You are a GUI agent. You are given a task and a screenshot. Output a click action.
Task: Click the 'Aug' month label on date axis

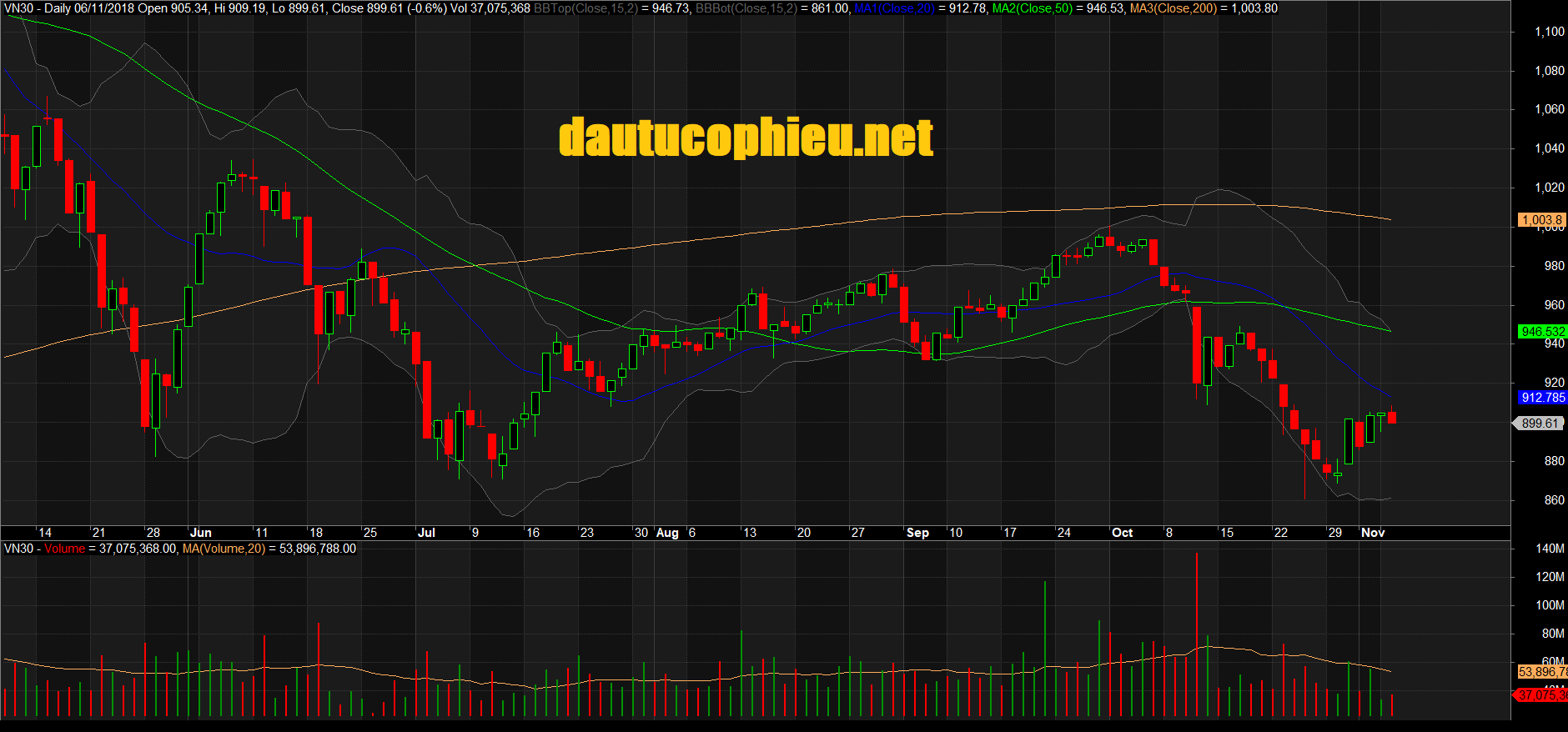point(667,533)
